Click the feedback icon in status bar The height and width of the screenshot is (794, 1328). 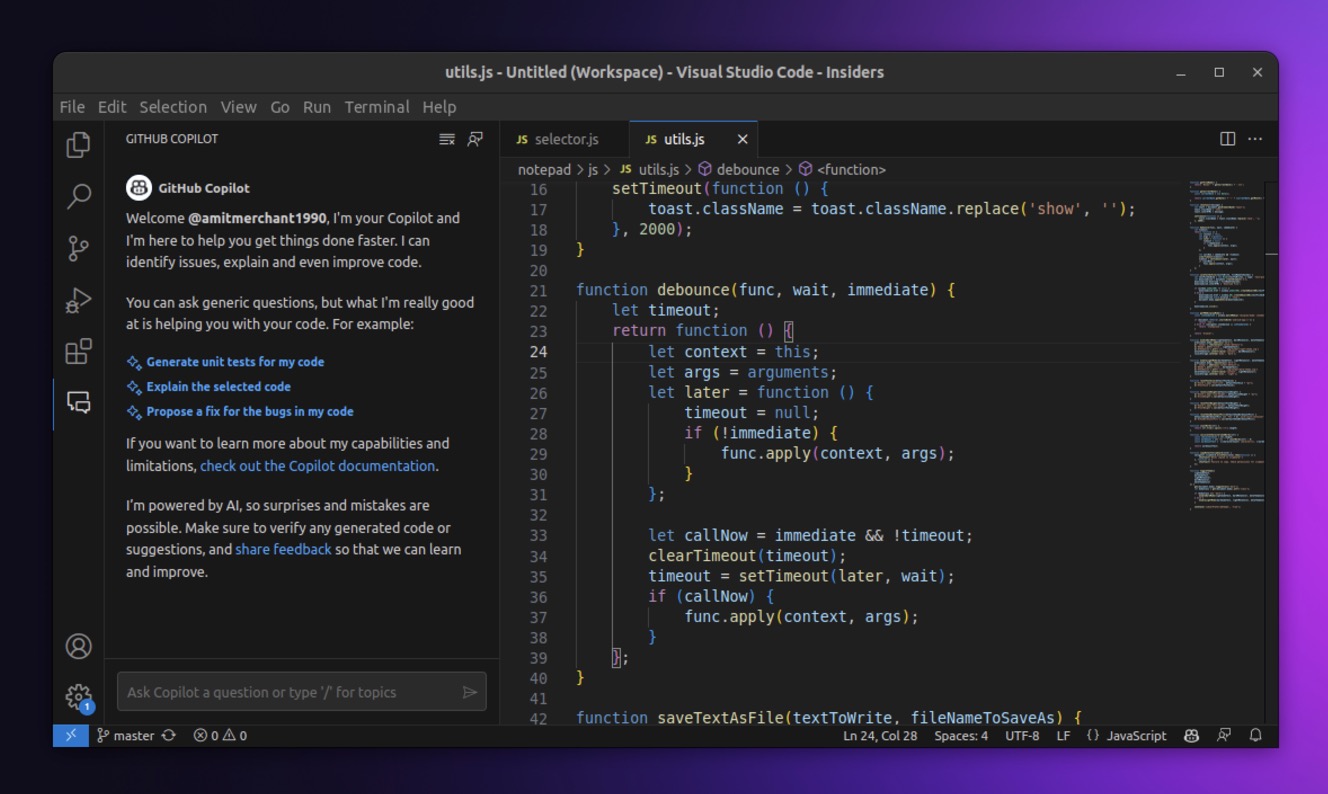(x=1224, y=735)
